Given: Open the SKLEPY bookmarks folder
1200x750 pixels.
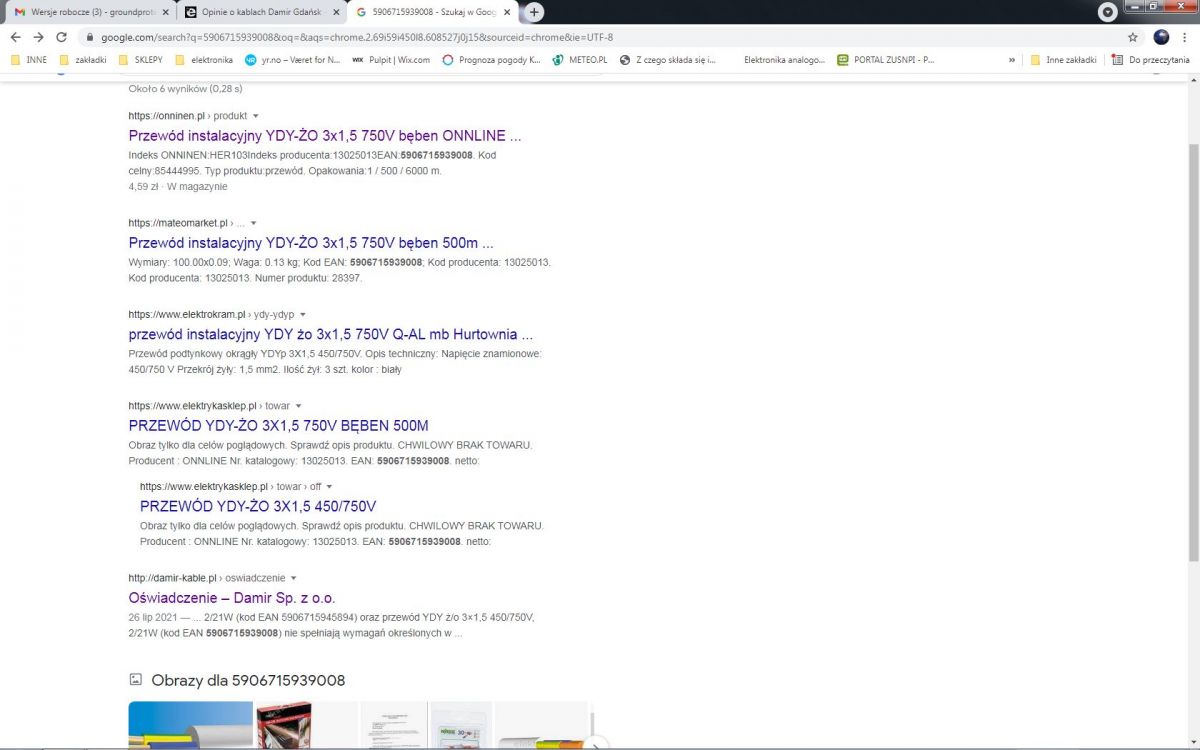Looking at the screenshot, I should click(x=140, y=60).
